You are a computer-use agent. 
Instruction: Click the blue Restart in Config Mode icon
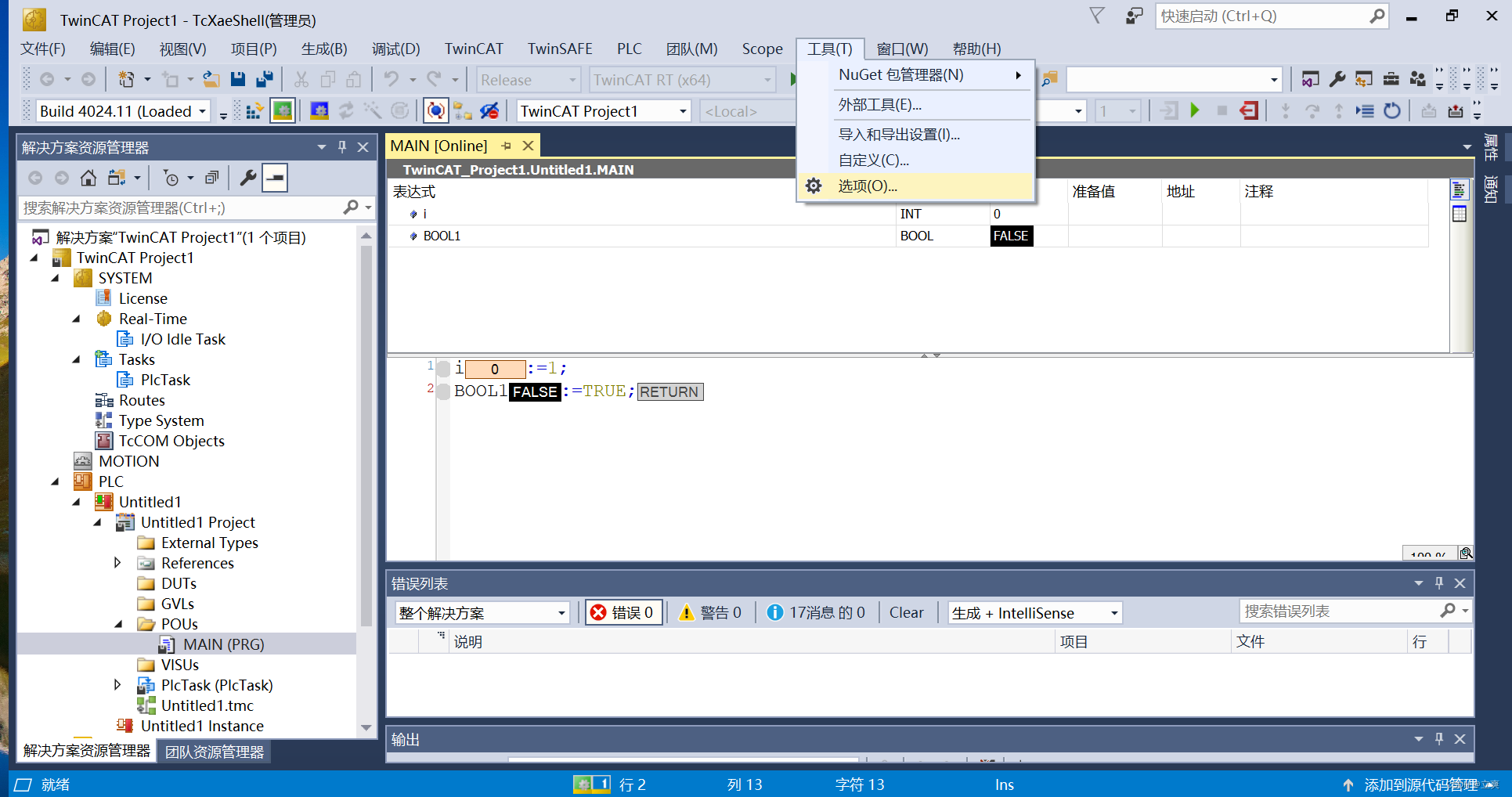[x=319, y=111]
